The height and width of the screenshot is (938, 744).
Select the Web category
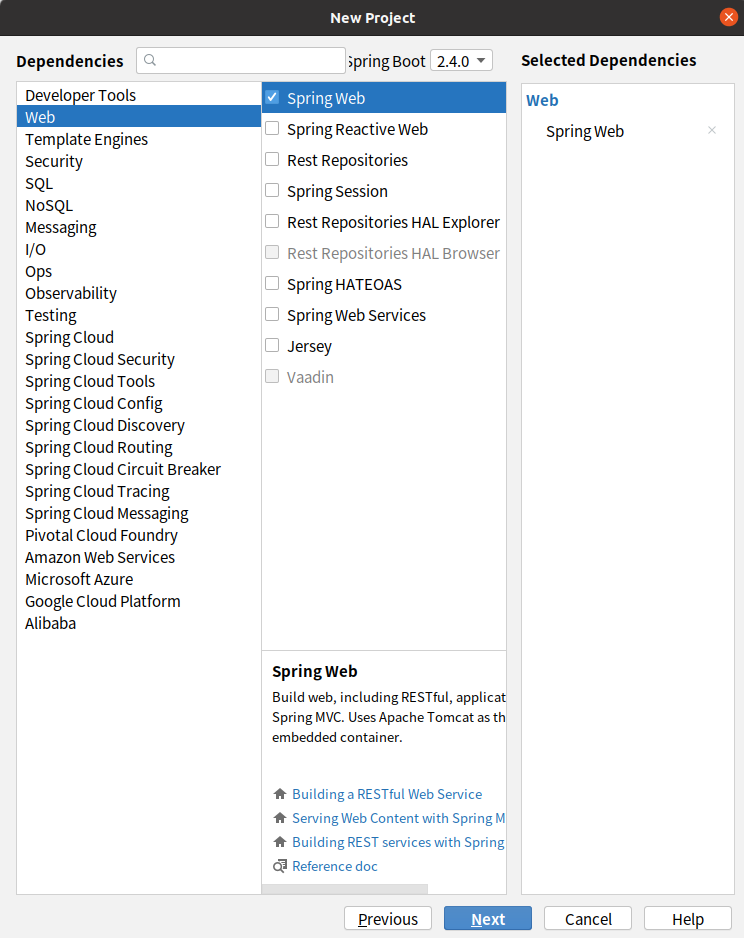pos(139,117)
